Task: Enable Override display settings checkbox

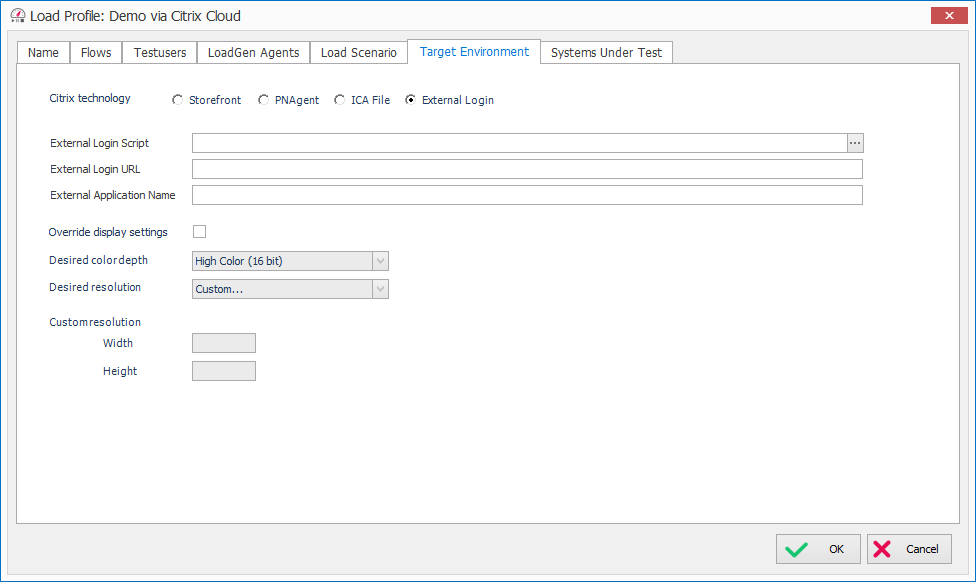Action: click(x=199, y=232)
